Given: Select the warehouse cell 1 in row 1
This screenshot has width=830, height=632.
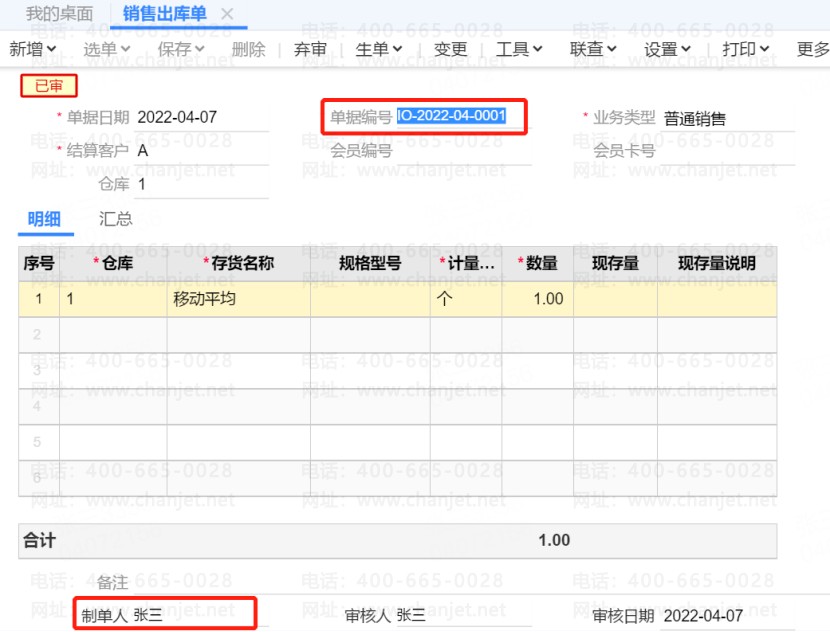Looking at the screenshot, I should [113, 299].
